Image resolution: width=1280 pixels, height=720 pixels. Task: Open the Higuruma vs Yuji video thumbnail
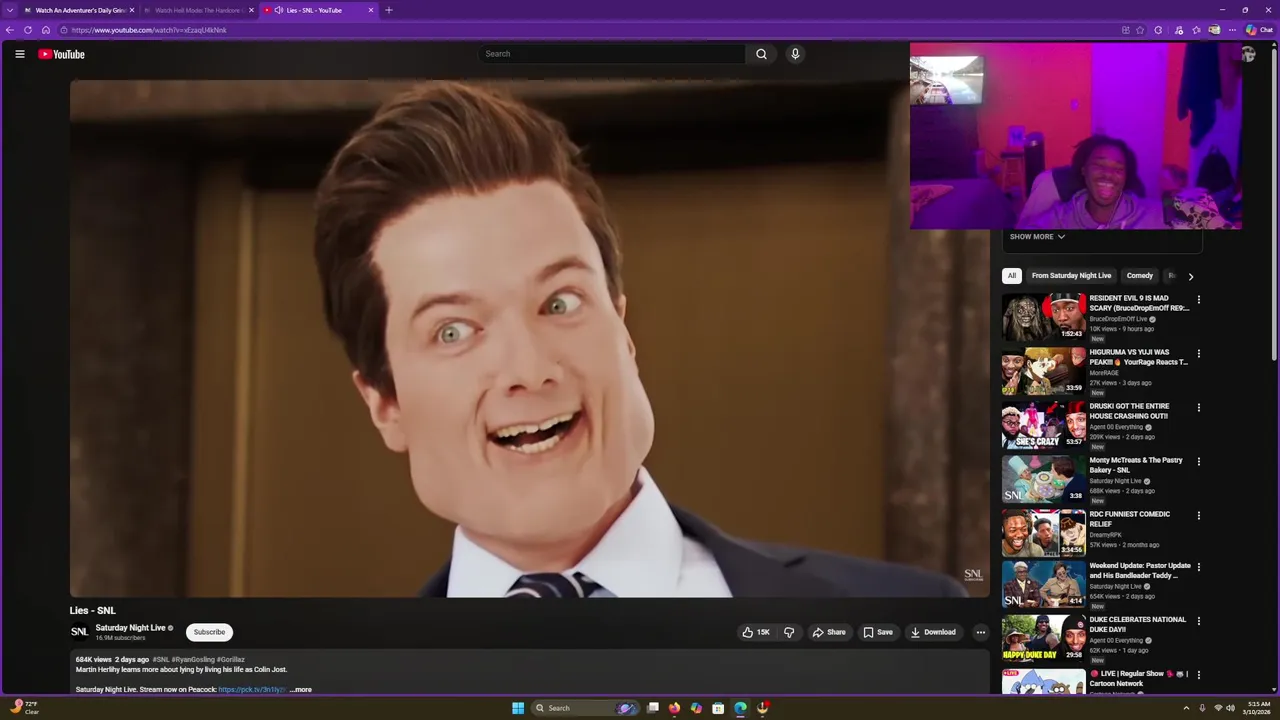[1044, 371]
